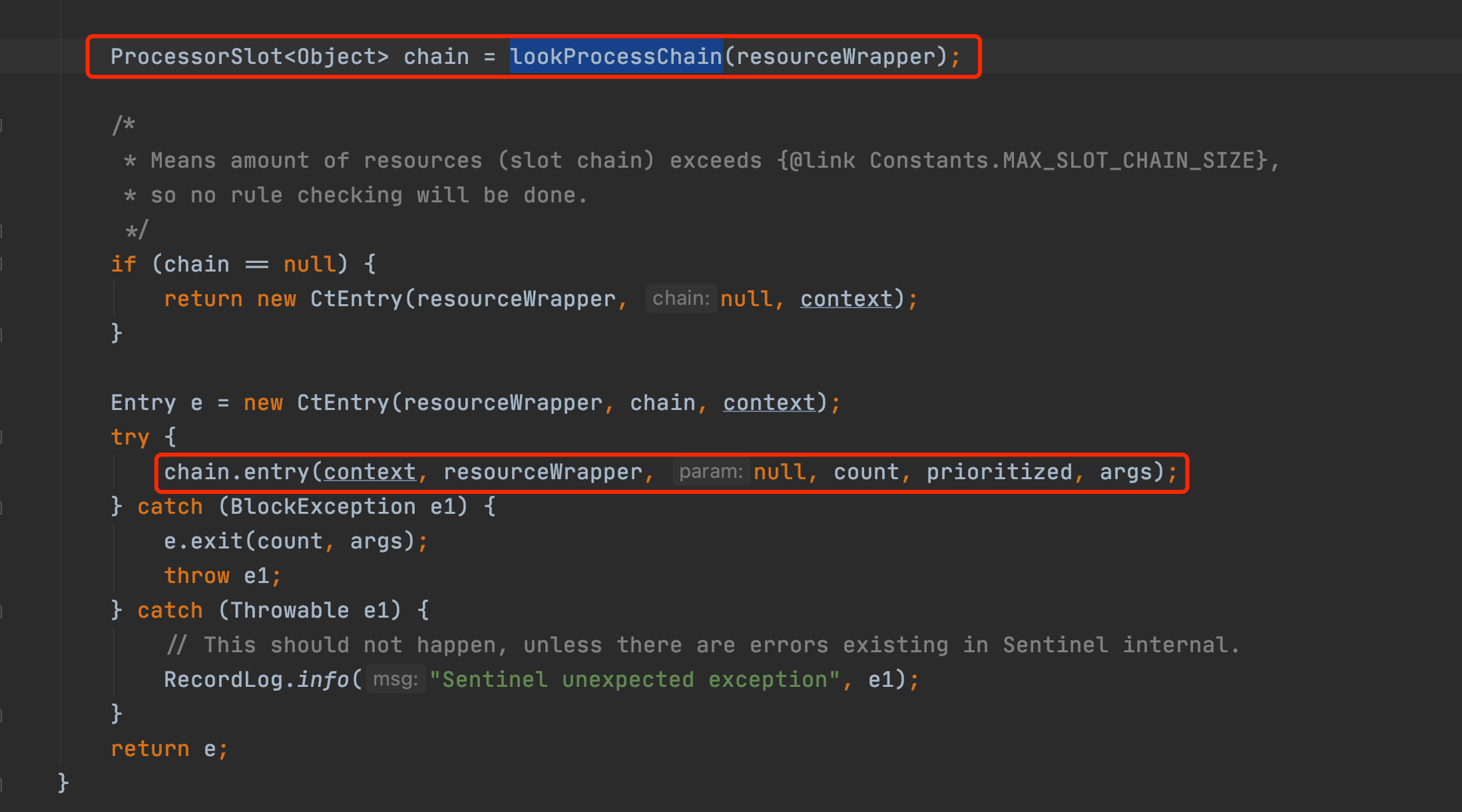Click the highlighted lookProcessChain method name
This screenshot has width=1462, height=812.
click(x=616, y=57)
